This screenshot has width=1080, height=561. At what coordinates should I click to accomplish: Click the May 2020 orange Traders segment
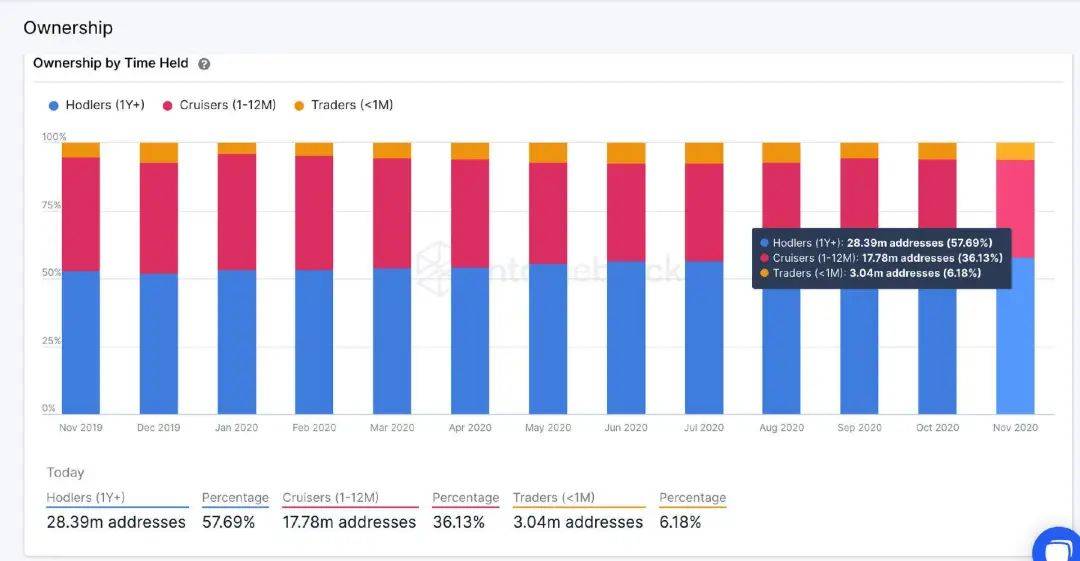548,152
